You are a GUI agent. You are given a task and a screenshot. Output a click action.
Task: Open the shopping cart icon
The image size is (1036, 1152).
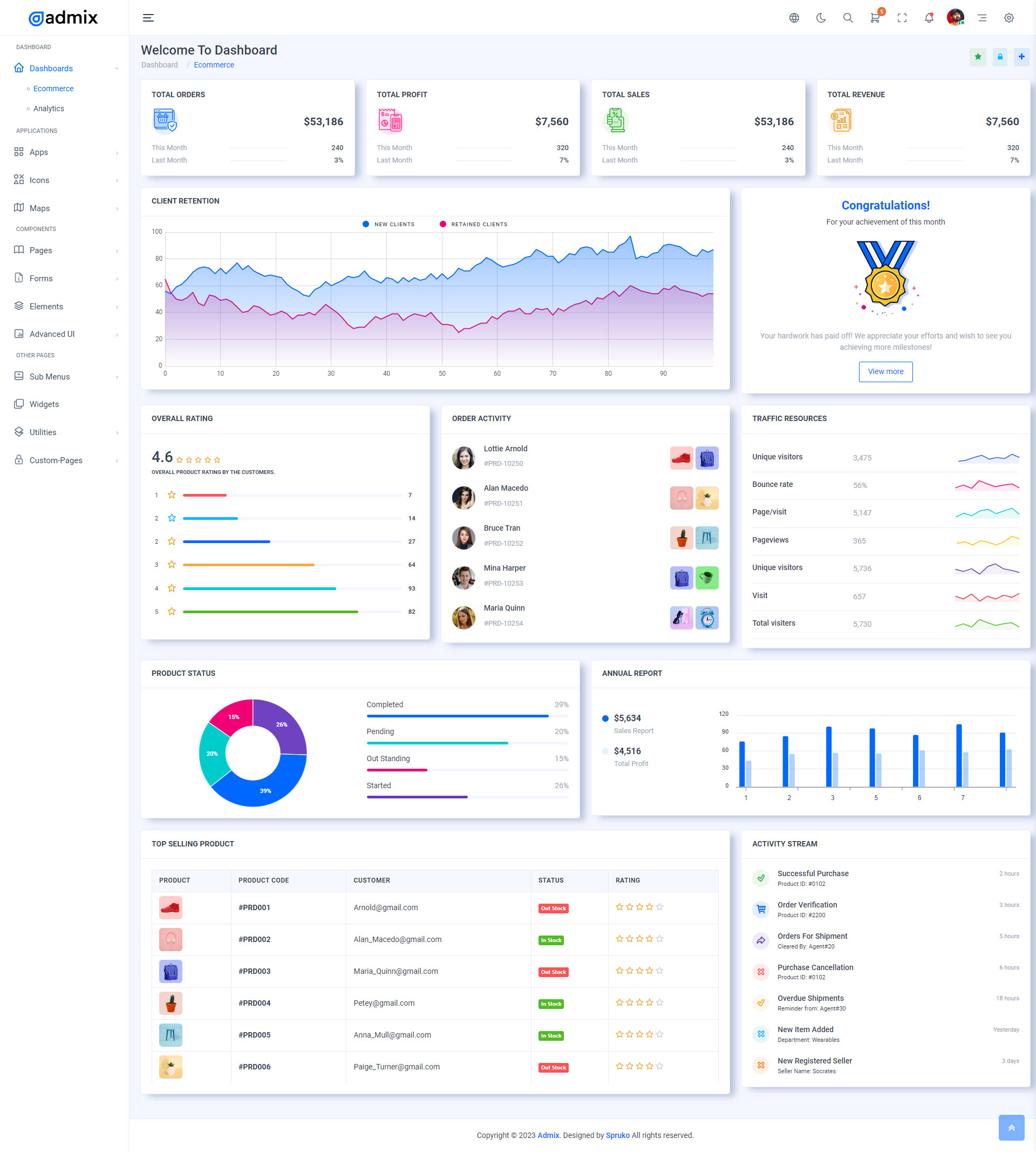coord(874,18)
